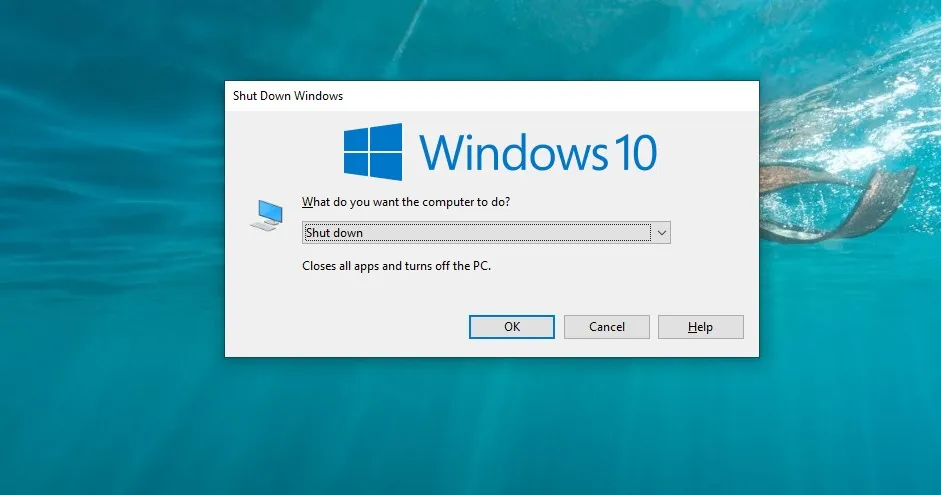The width and height of the screenshot is (941, 495).
Task: Click 'What do you want the computer to do?' label
Action: (405, 202)
